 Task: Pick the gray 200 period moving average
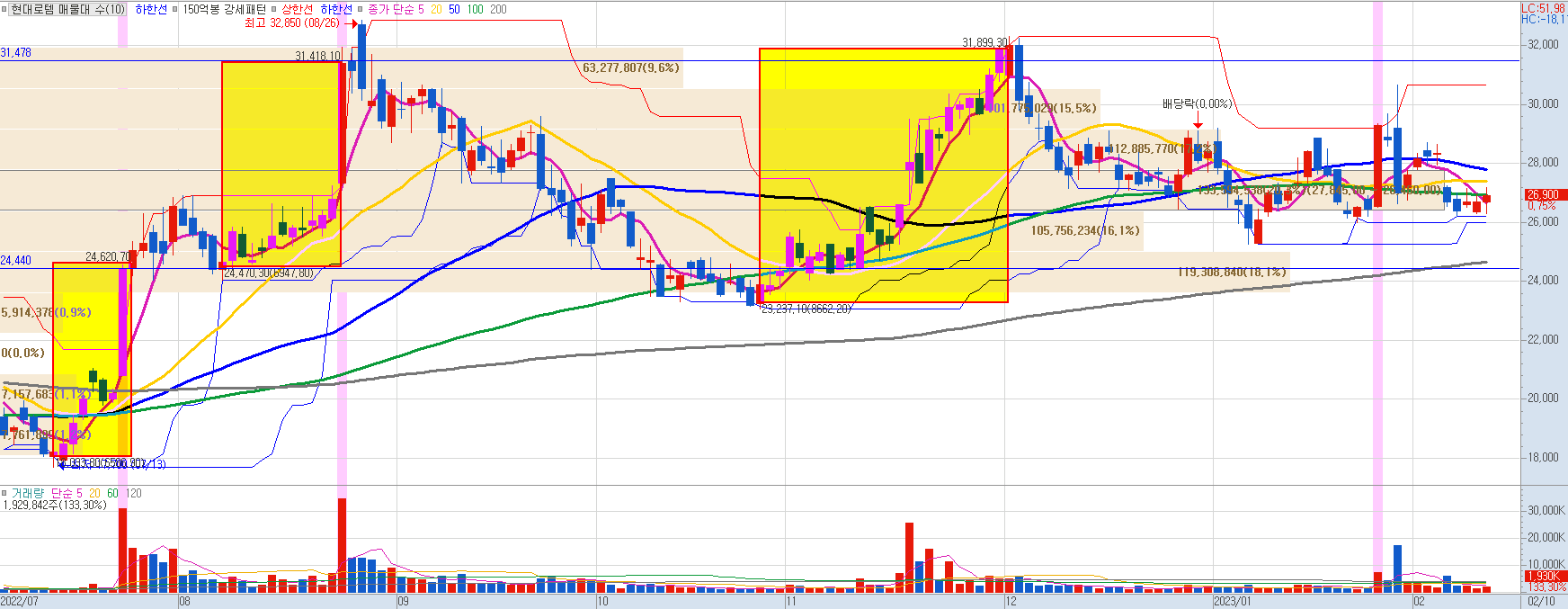[x=498, y=9]
